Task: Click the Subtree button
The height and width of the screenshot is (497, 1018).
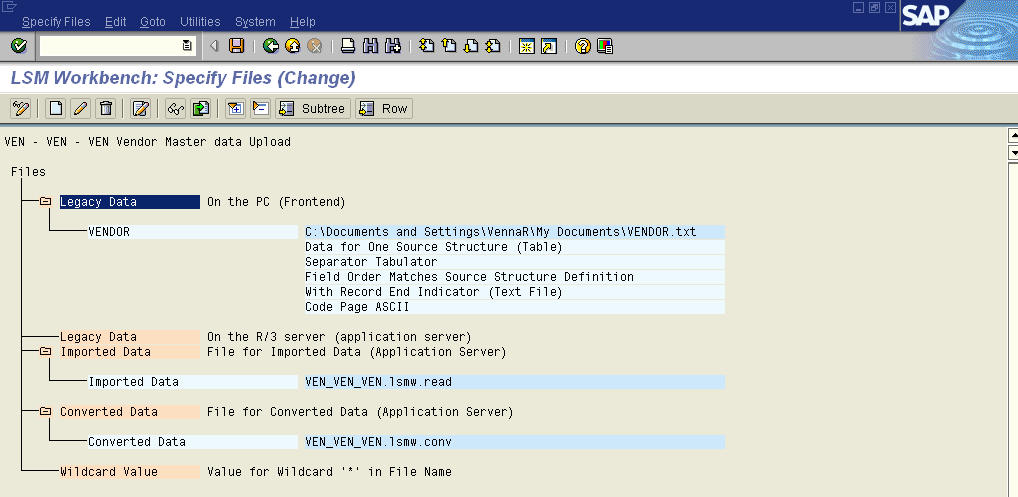Action: (313, 108)
